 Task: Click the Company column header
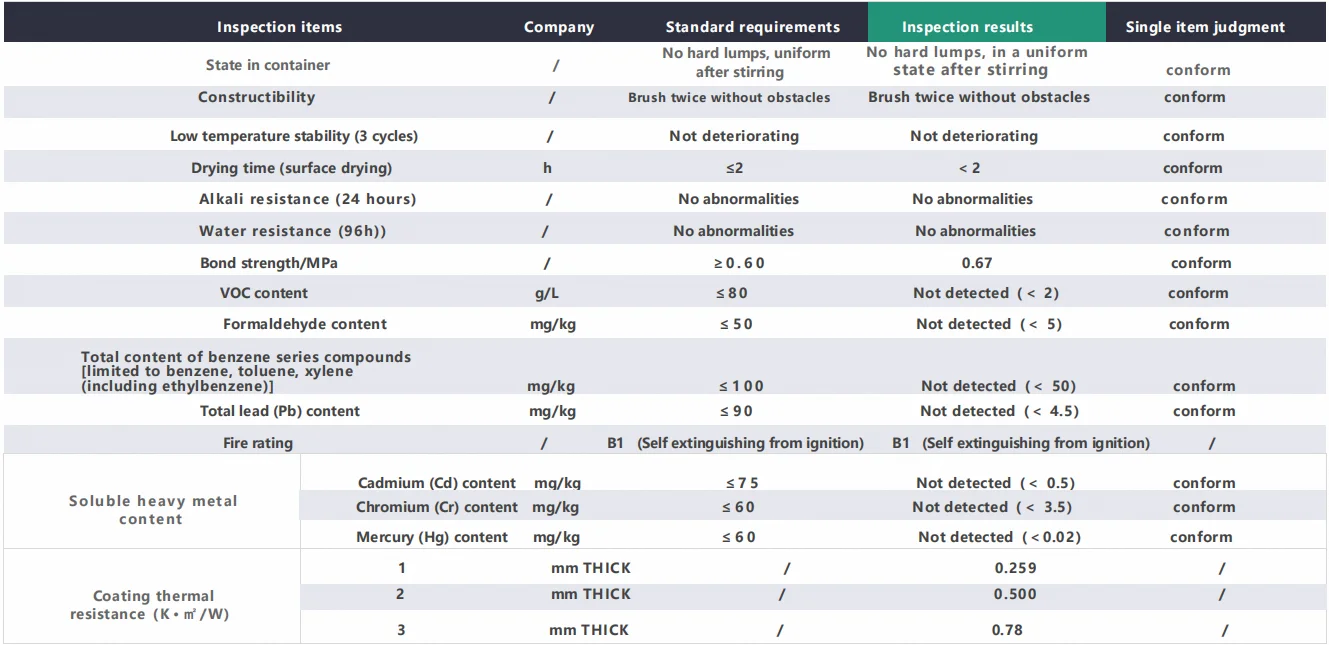tap(559, 27)
